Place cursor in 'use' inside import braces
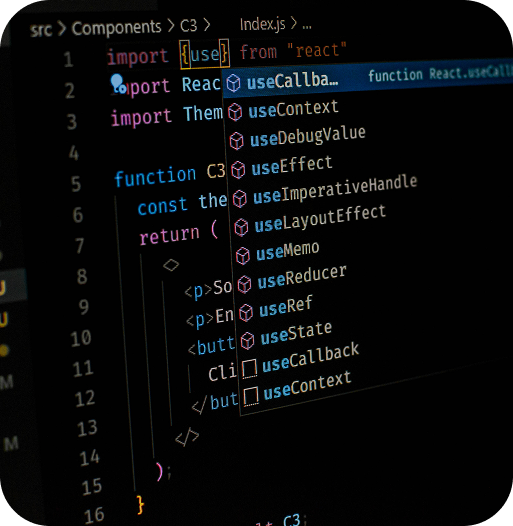The height and width of the screenshot is (526, 513). pos(205,54)
